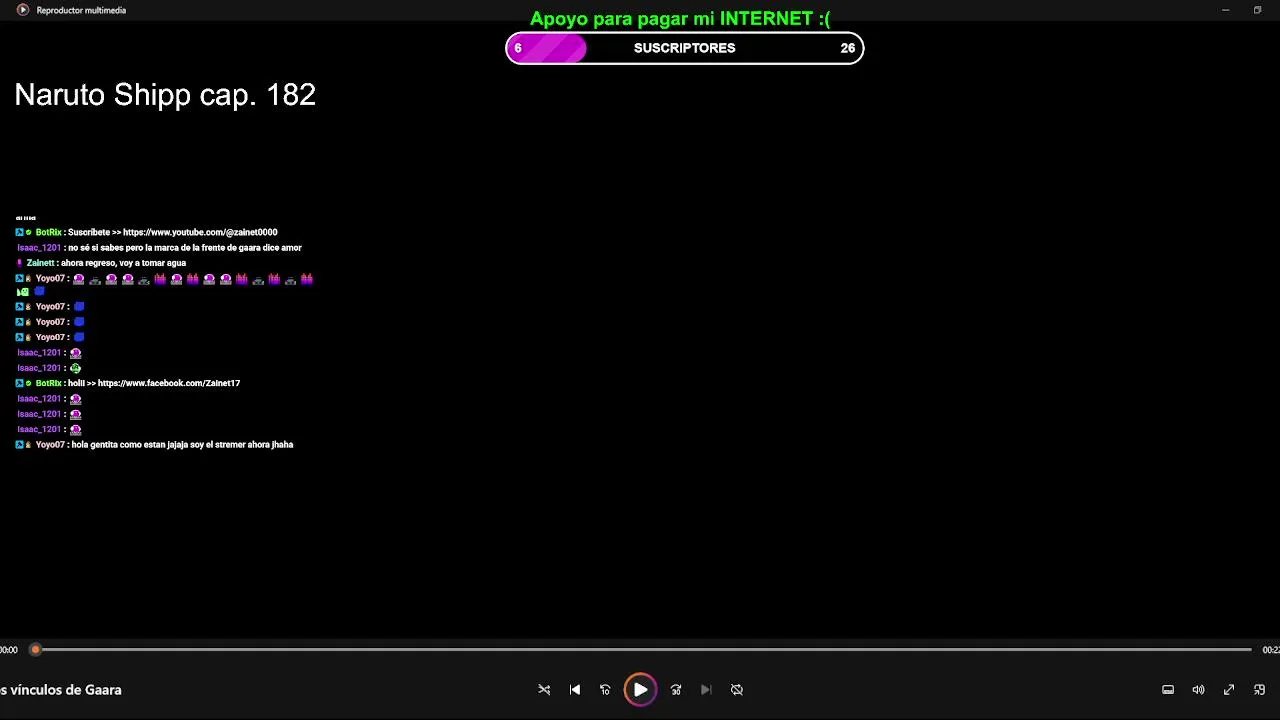Open the volume control
Image resolution: width=1280 pixels, height=720 pixels.
pyautogui.click(x=1198, y=689)
